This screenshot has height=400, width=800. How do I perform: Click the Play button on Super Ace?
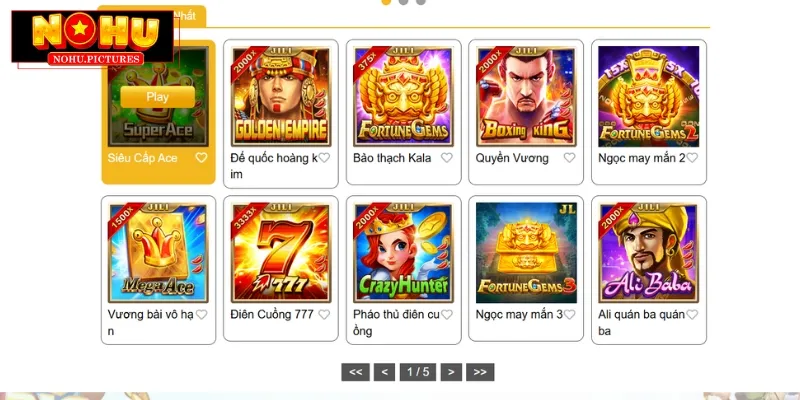tap(157, 97)
